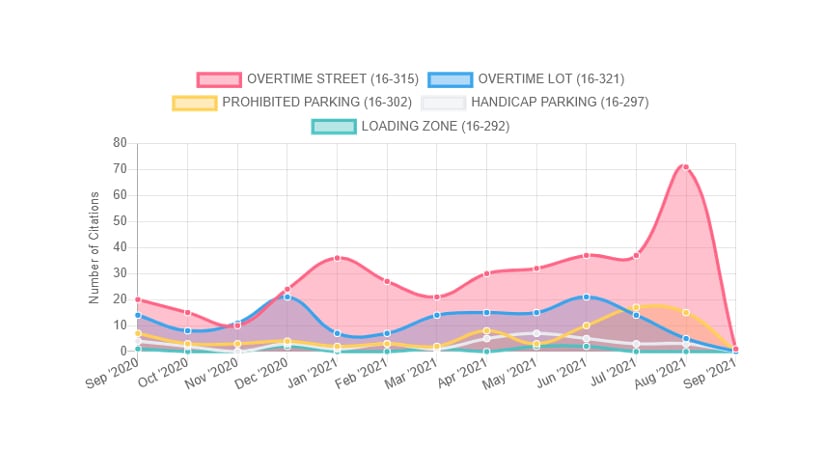The image size is (824, 462).
Task: Click the teal LOADING ZONE legend swatch
Action: pos(333,127)
